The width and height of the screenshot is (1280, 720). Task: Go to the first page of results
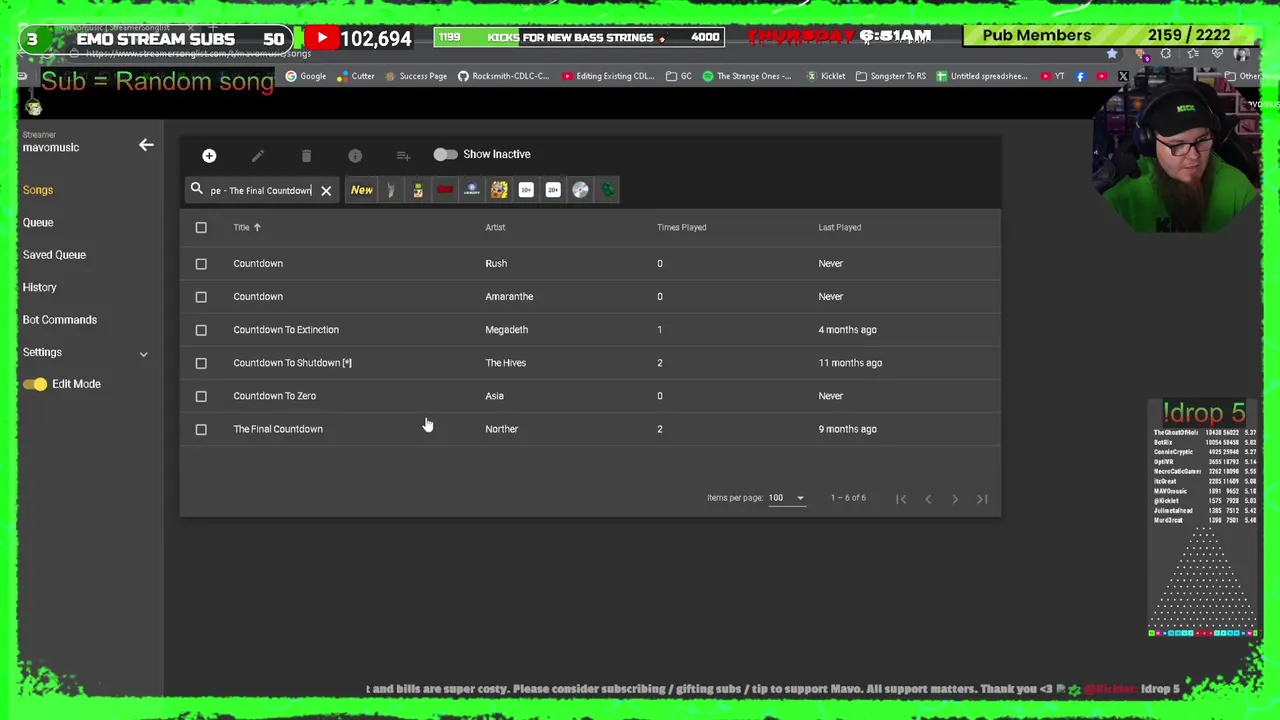pos(901,499)
